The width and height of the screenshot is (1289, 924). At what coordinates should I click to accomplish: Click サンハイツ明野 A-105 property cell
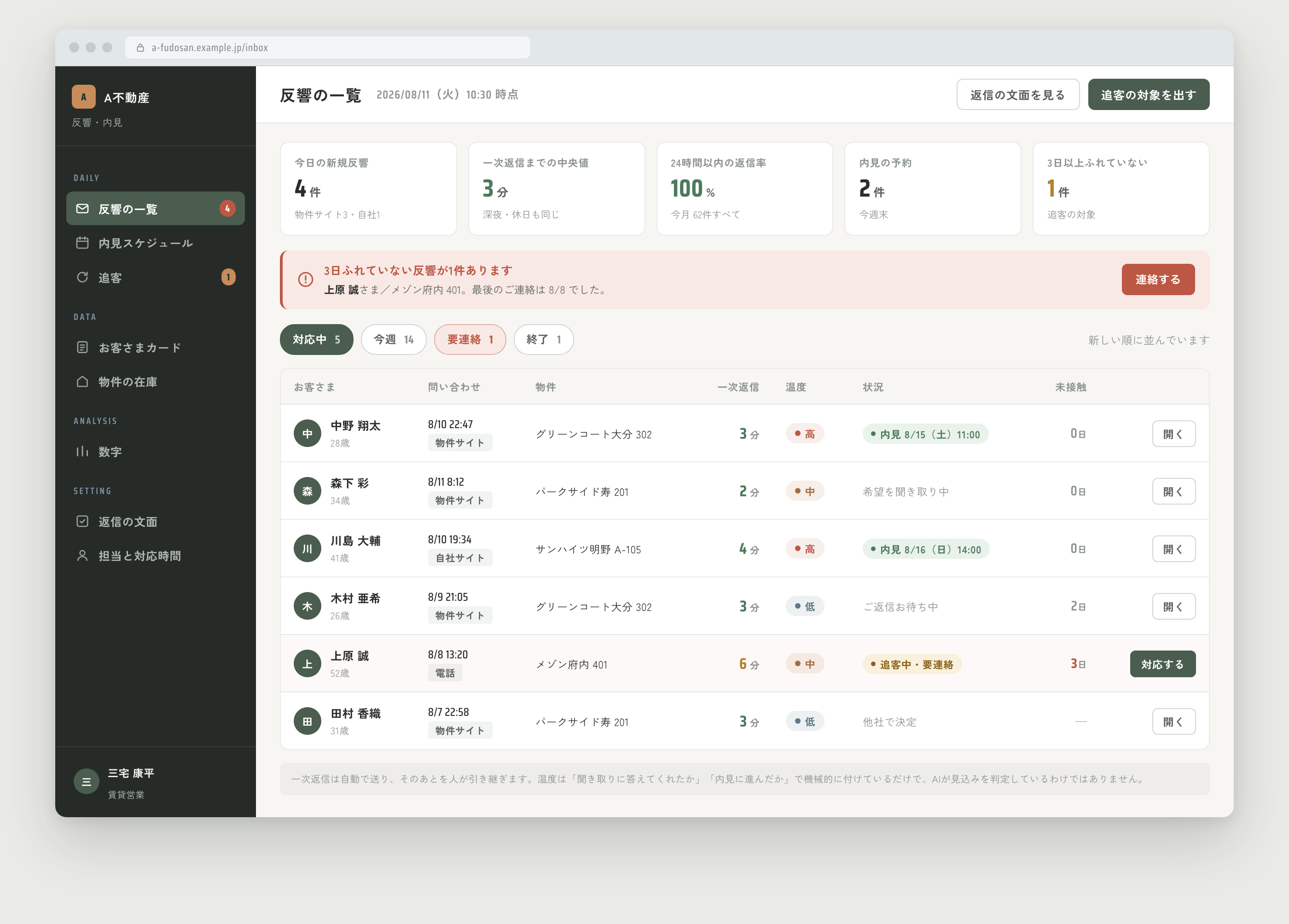(x=588, y=550)
